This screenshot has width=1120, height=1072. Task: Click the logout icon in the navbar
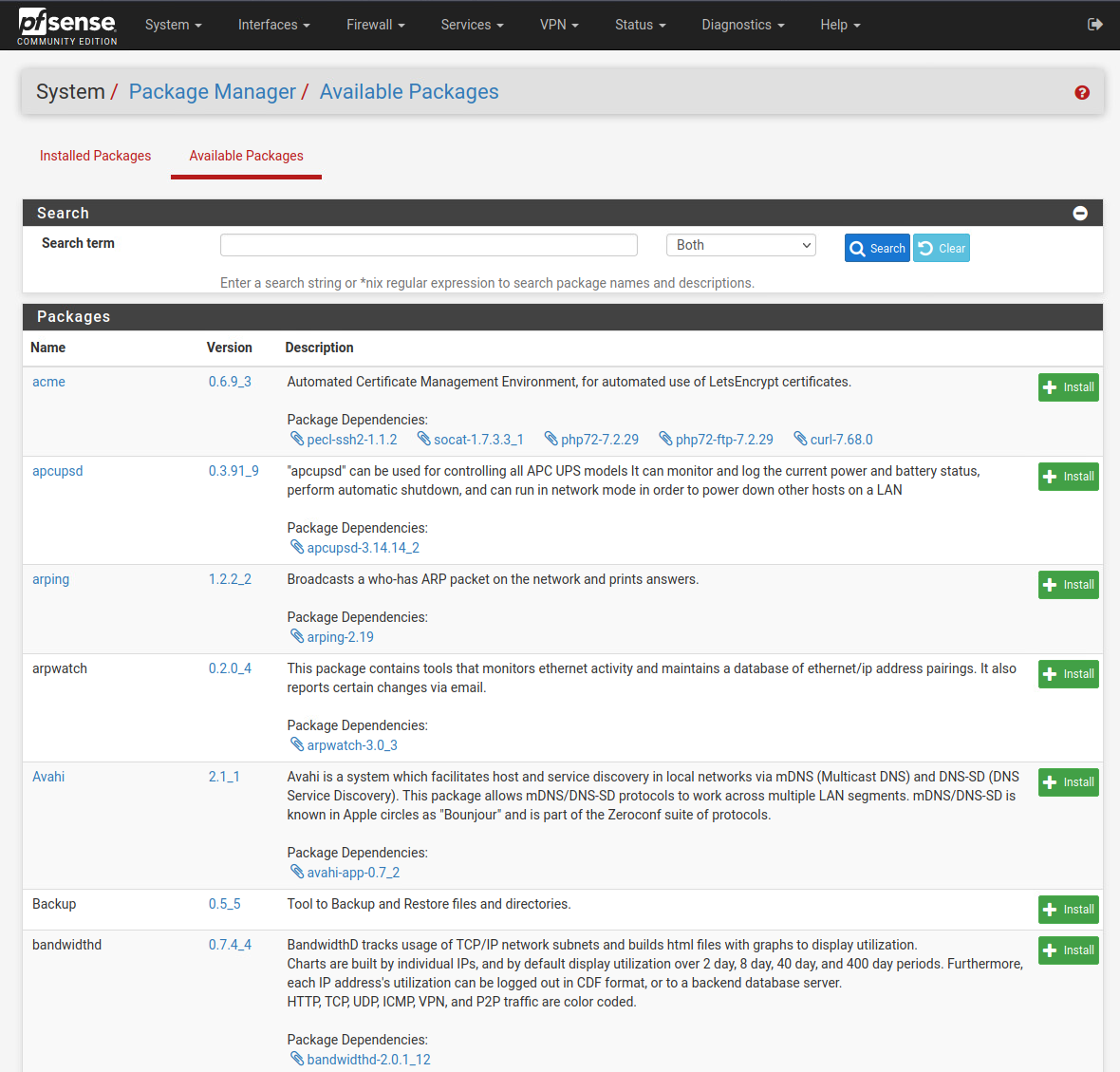(1094, 25)
